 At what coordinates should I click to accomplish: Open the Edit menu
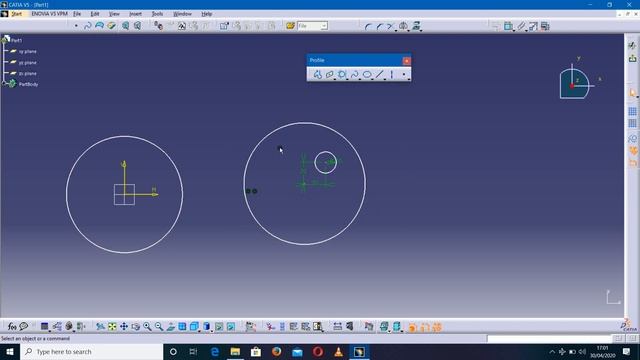point(95,14)
